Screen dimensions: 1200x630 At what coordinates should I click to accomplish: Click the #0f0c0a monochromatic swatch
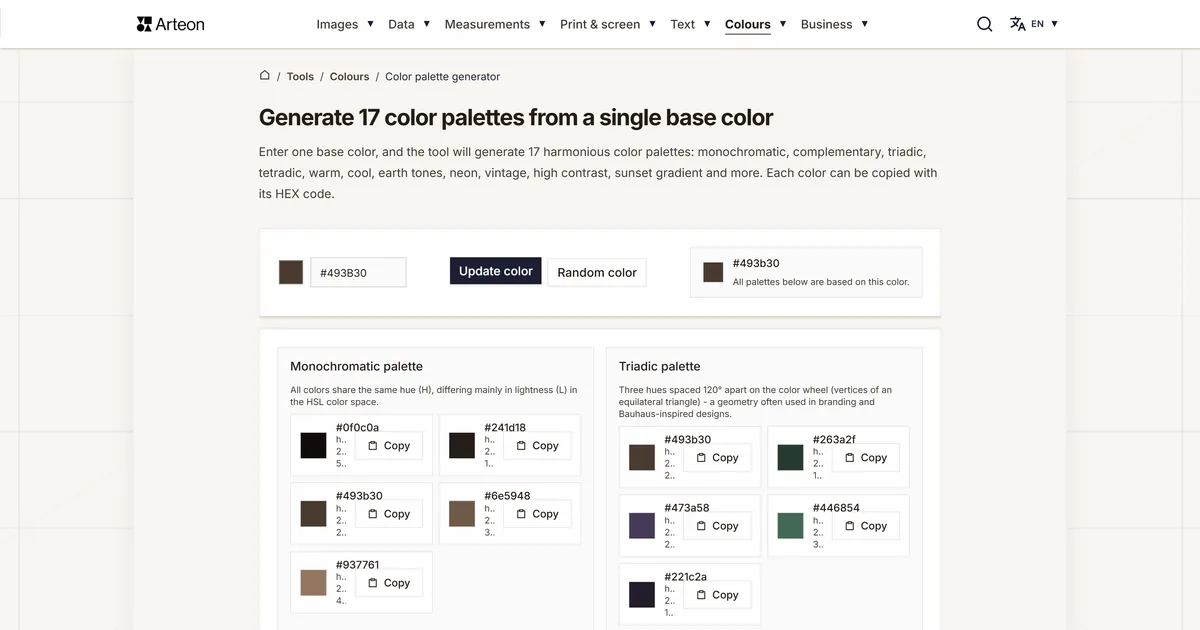[x=314, y=446]
